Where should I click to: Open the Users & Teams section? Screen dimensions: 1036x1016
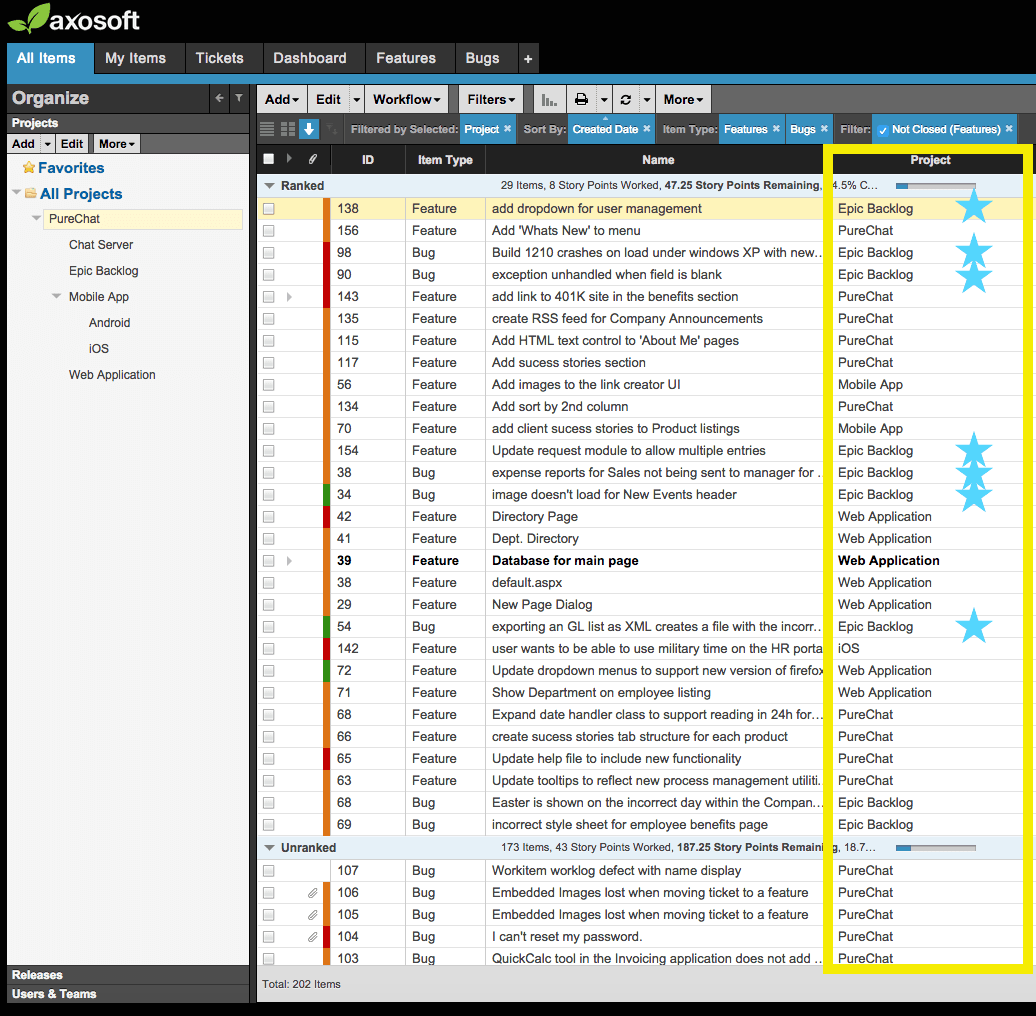(127, 994)
